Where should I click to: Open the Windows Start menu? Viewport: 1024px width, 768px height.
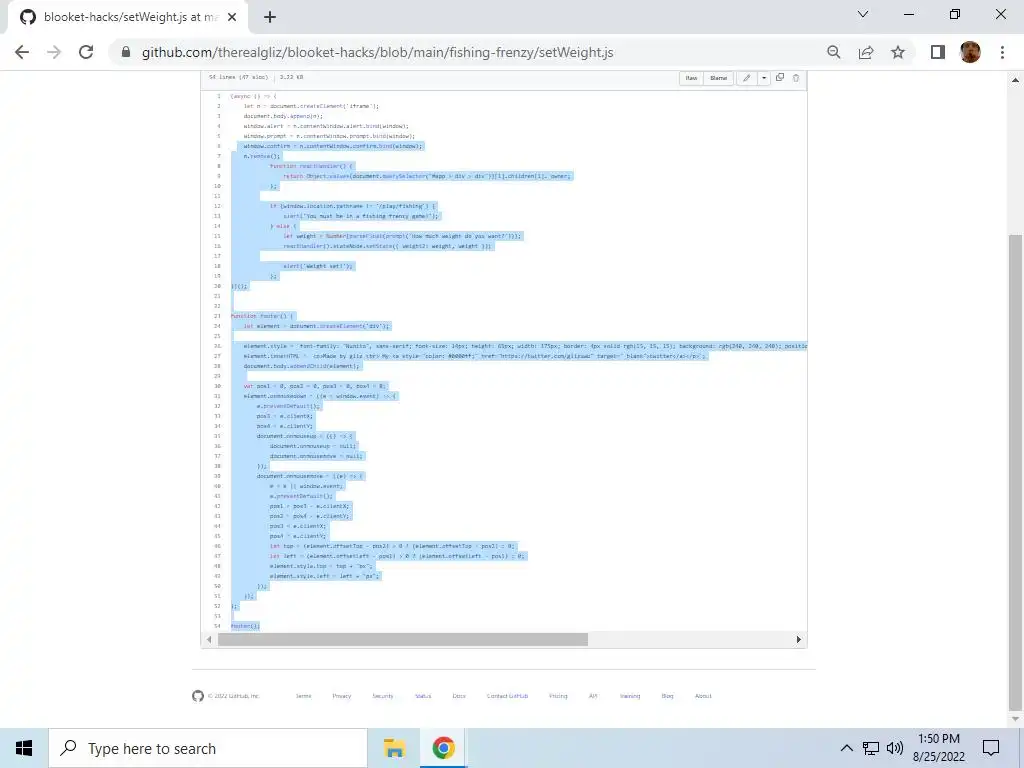[x=24, y=748]
